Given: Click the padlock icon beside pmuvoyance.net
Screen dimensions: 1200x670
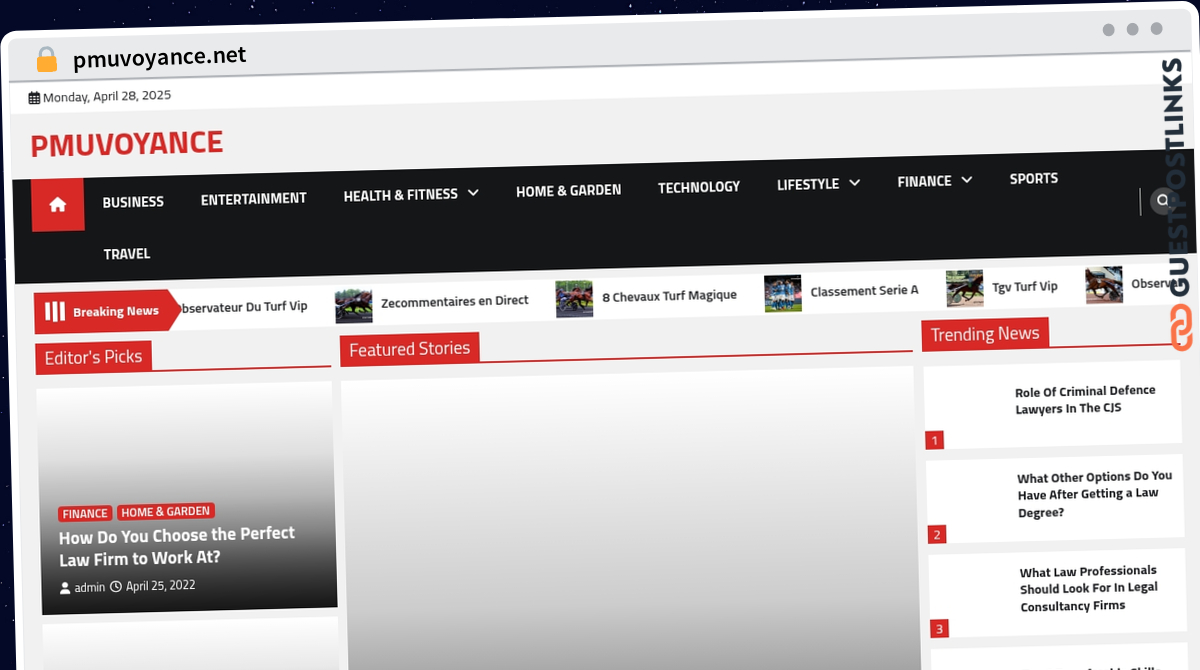Looking at the screenshot, I should pos(46,60).
